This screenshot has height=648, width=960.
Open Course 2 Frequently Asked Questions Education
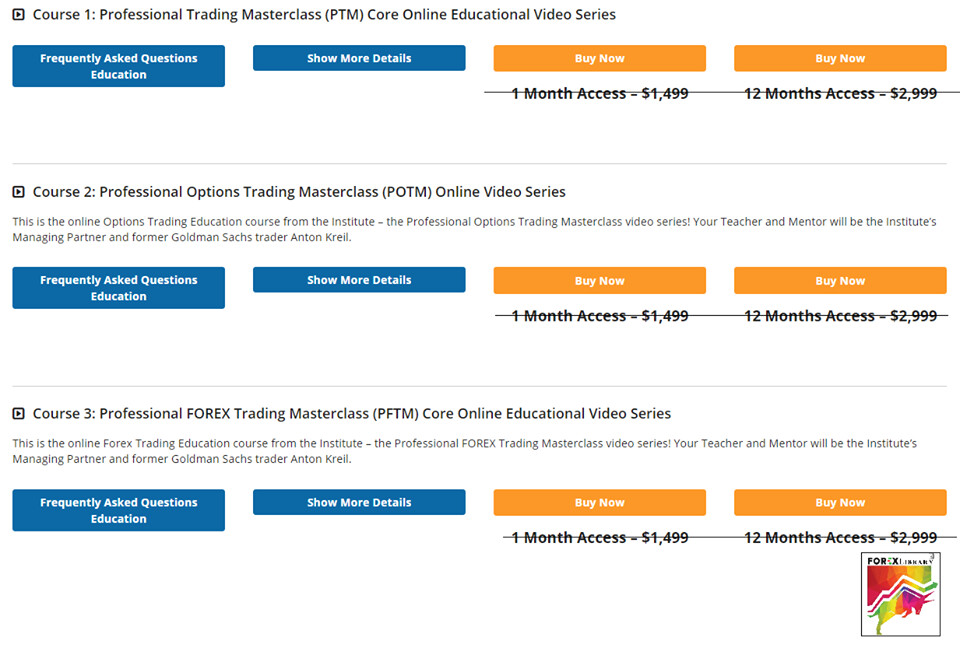tap(118, 288)
